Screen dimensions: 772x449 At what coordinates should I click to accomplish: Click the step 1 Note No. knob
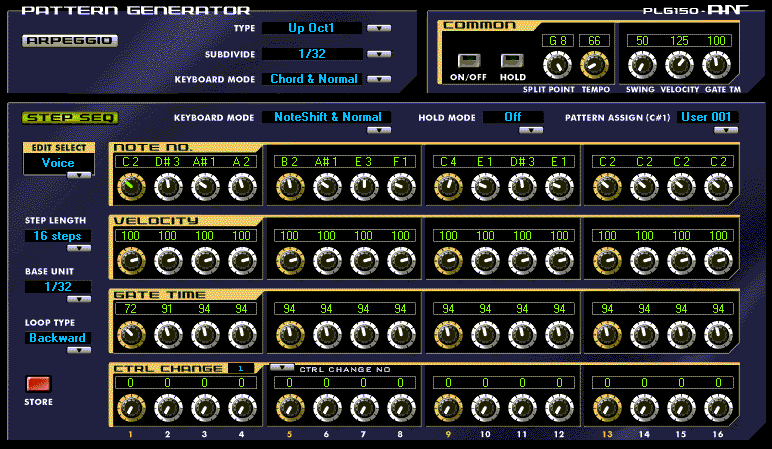pos(131,187)
